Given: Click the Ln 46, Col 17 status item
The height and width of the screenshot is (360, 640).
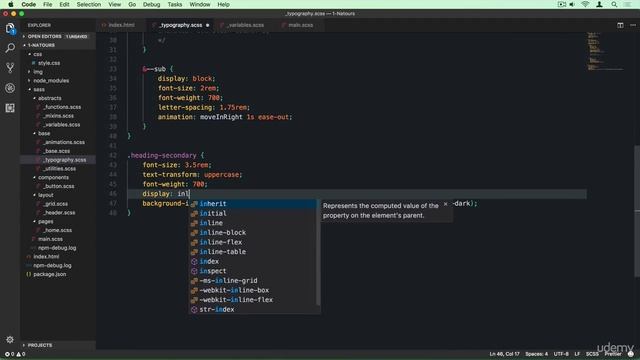Looking at the screenshot, I should (x=504, y=354).
